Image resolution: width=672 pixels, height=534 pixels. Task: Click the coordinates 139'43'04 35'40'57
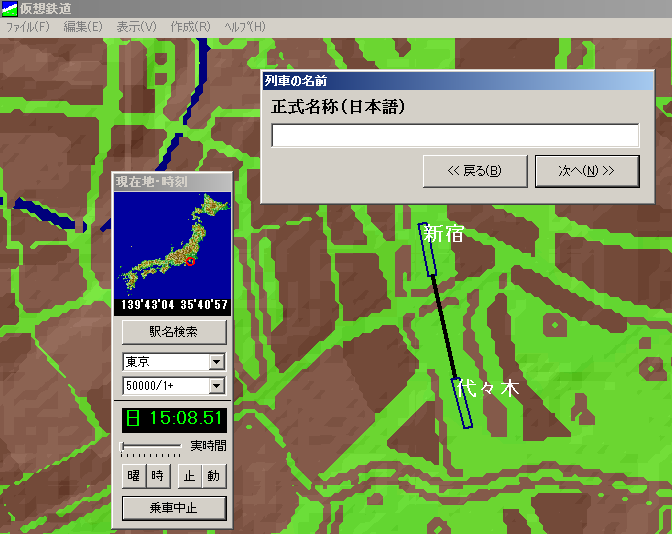174,305
